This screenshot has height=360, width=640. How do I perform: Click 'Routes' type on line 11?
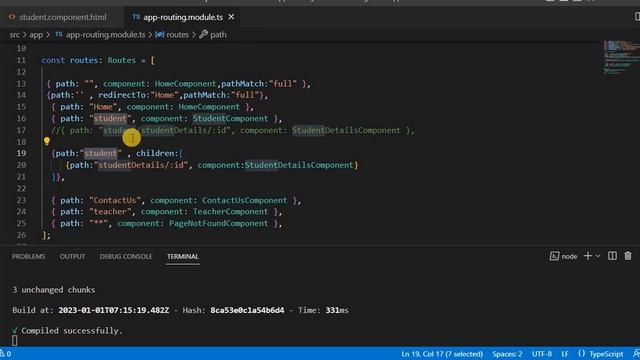coord(122,60)
